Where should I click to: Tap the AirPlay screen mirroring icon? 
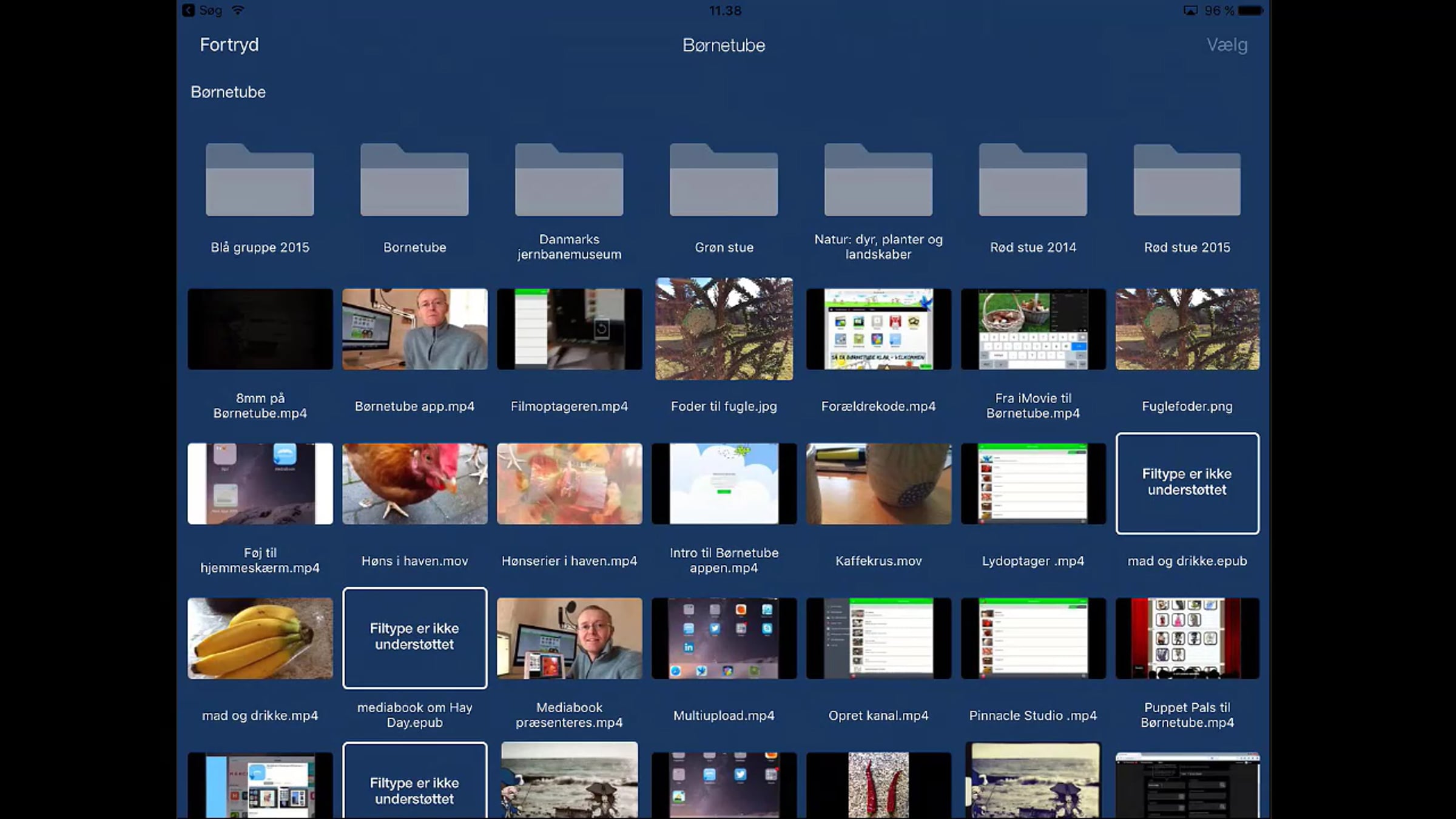point(1190,10)
